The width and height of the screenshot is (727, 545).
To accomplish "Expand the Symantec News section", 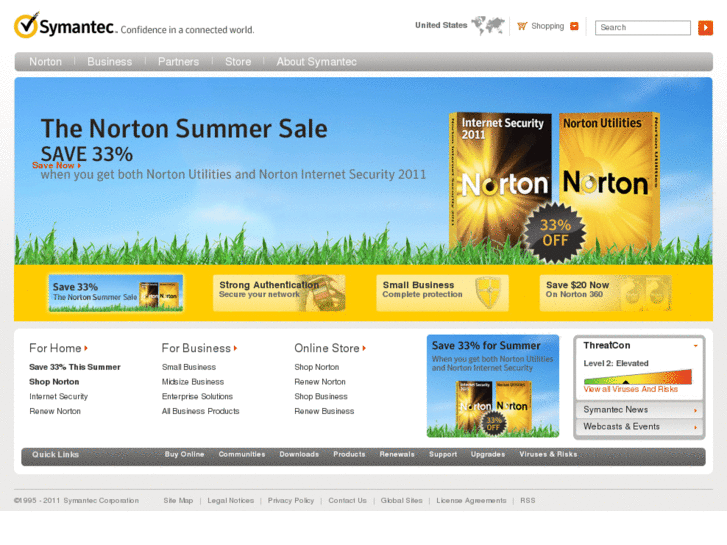I will click(x=639, y=410).
